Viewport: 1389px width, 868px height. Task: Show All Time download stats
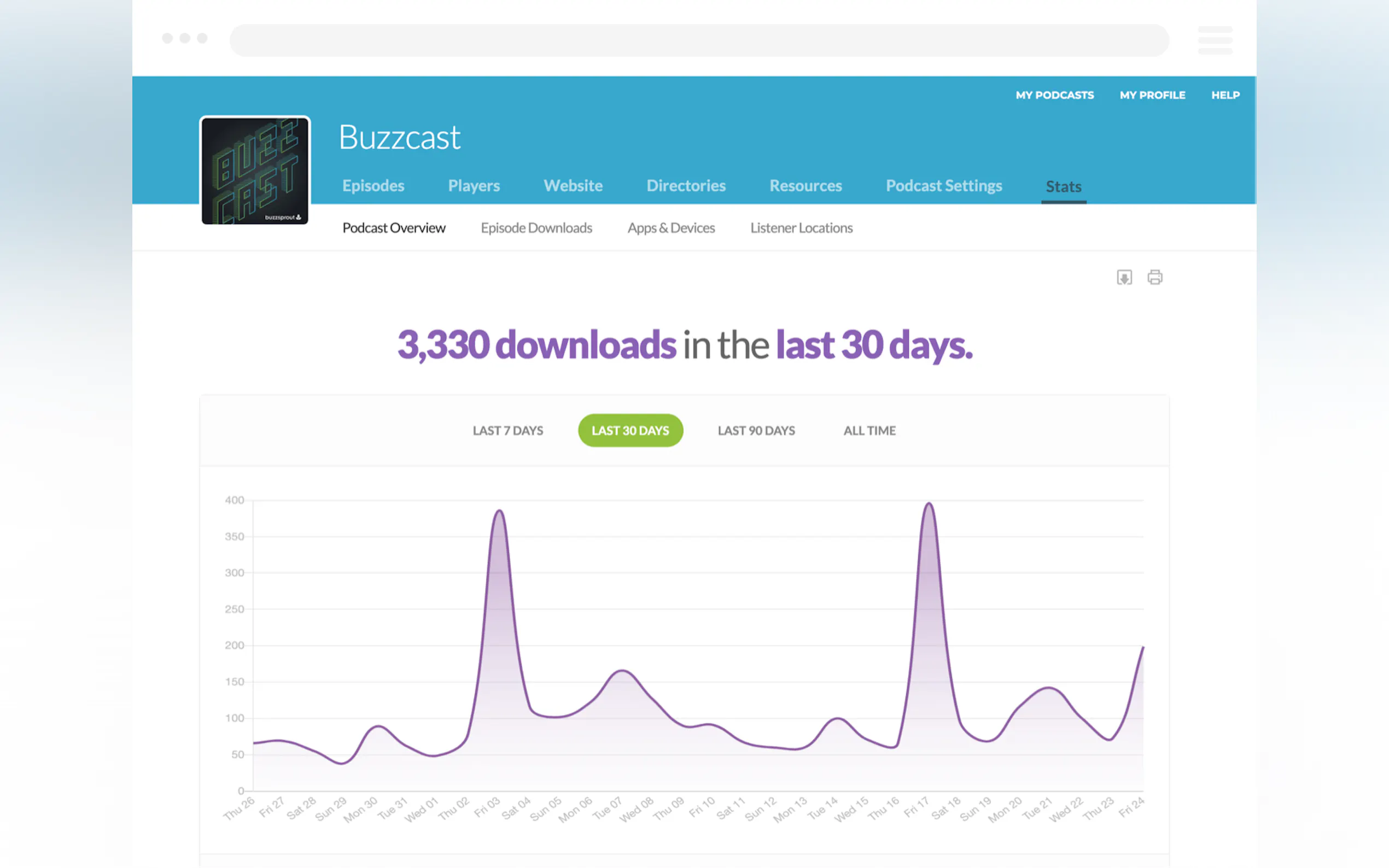click(x=869, y=431)
